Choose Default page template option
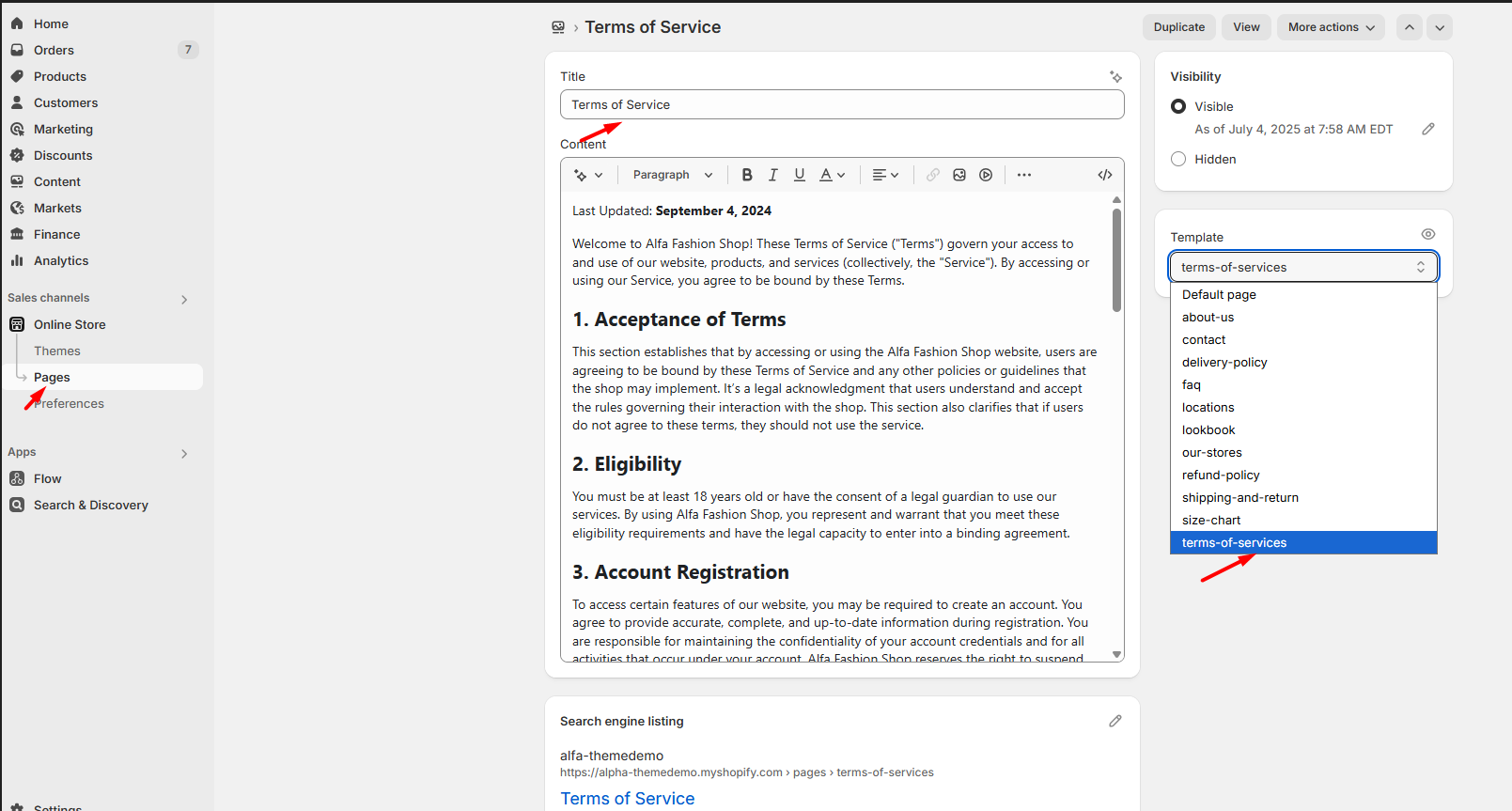 1303,294
